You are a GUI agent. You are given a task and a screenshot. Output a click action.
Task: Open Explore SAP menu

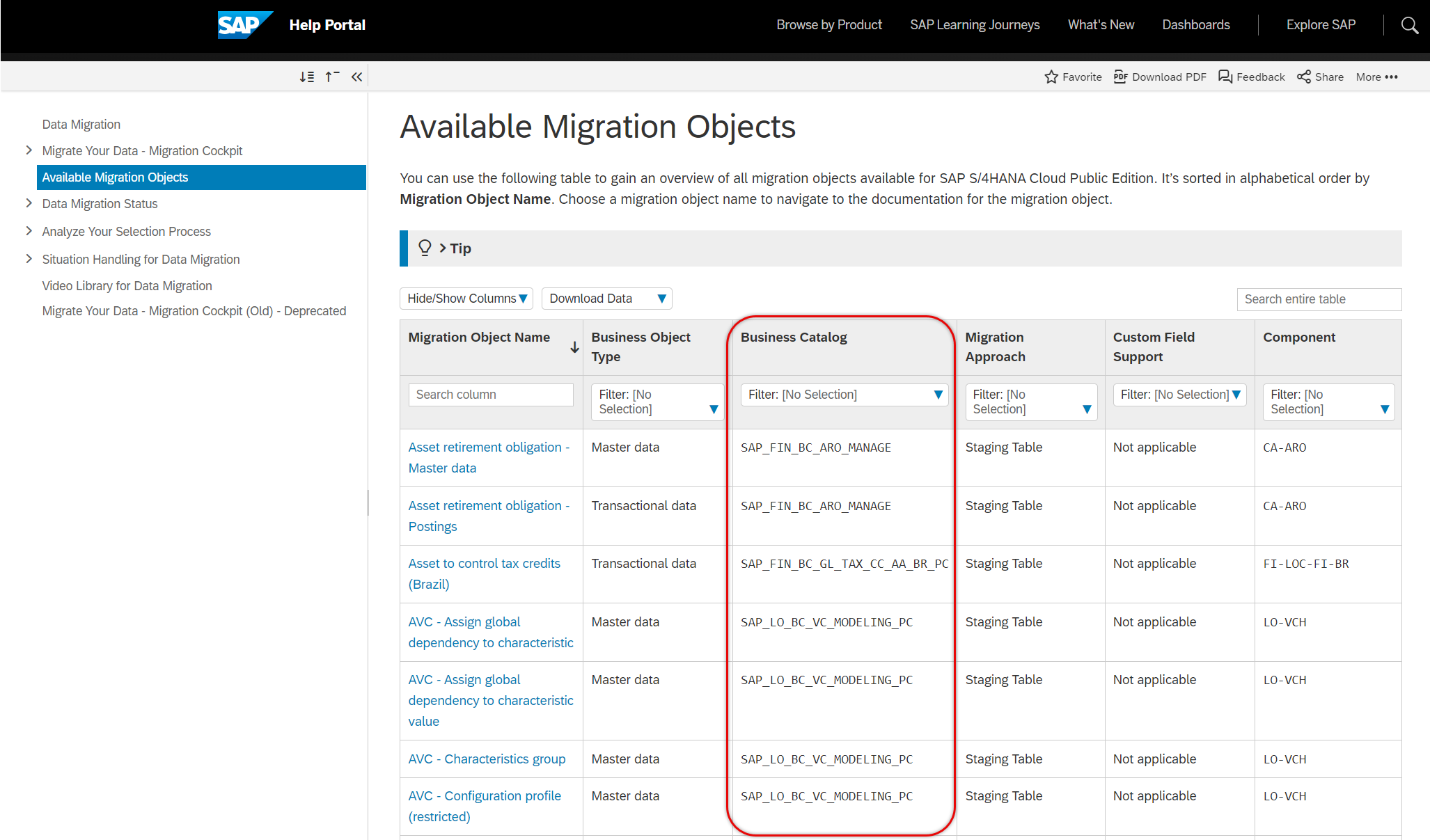[x=1321, y=25]
